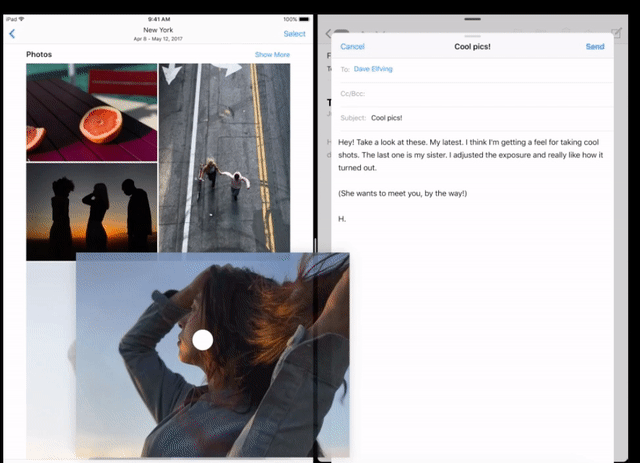640x463 pixels.
Task: Tap the Photos section heading
Action: tap(39, 54)
